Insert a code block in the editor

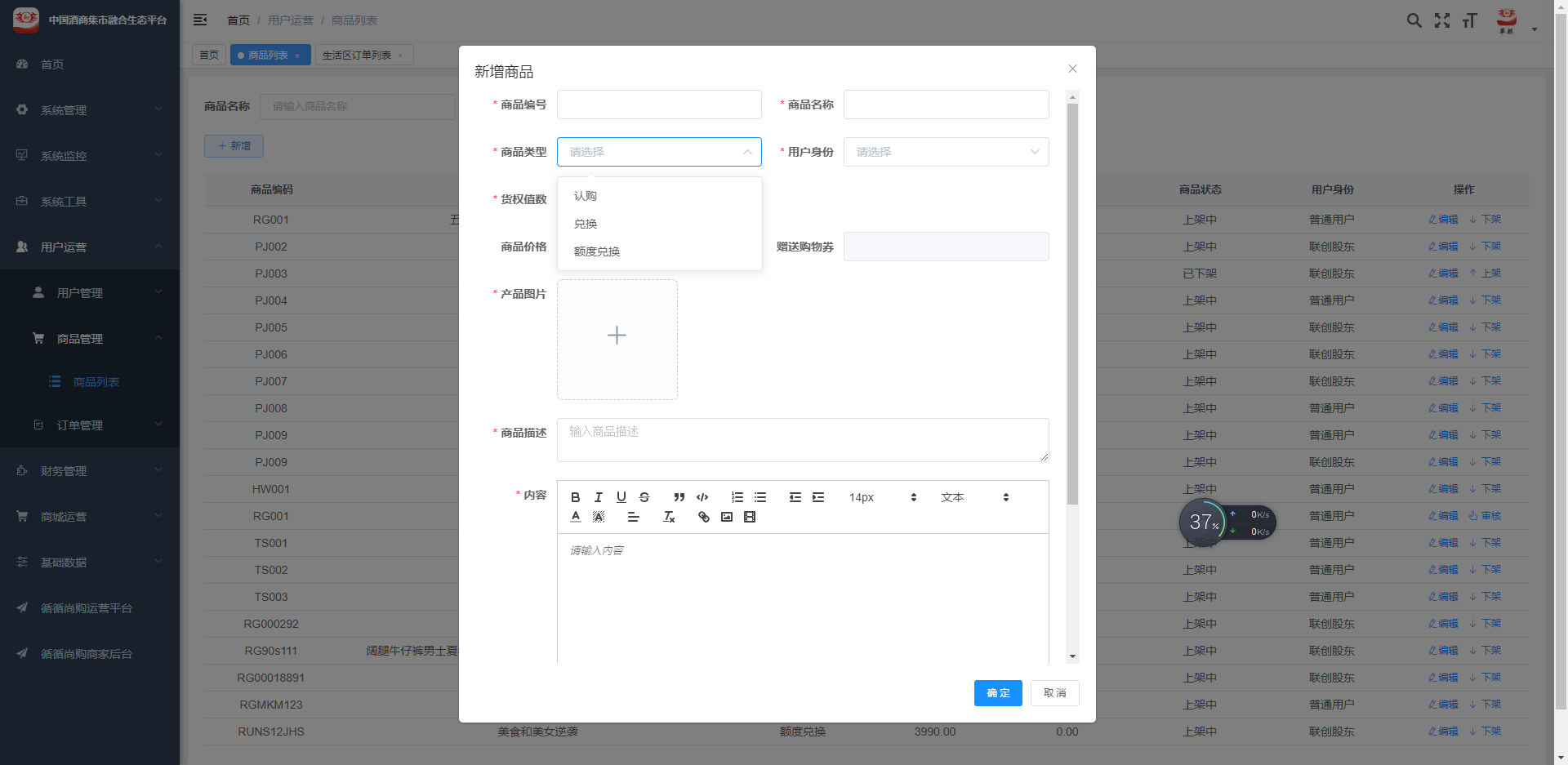tap(702, 497)
